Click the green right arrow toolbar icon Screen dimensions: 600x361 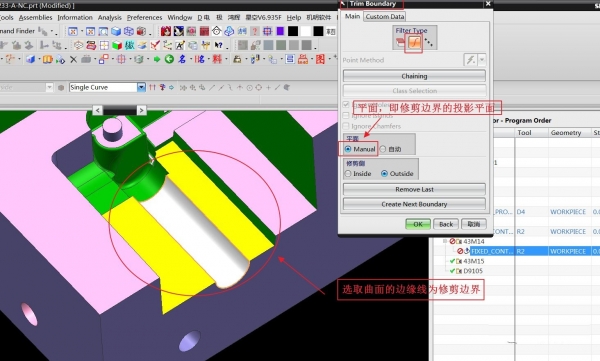pyautogui.click(x=157, y=59)
